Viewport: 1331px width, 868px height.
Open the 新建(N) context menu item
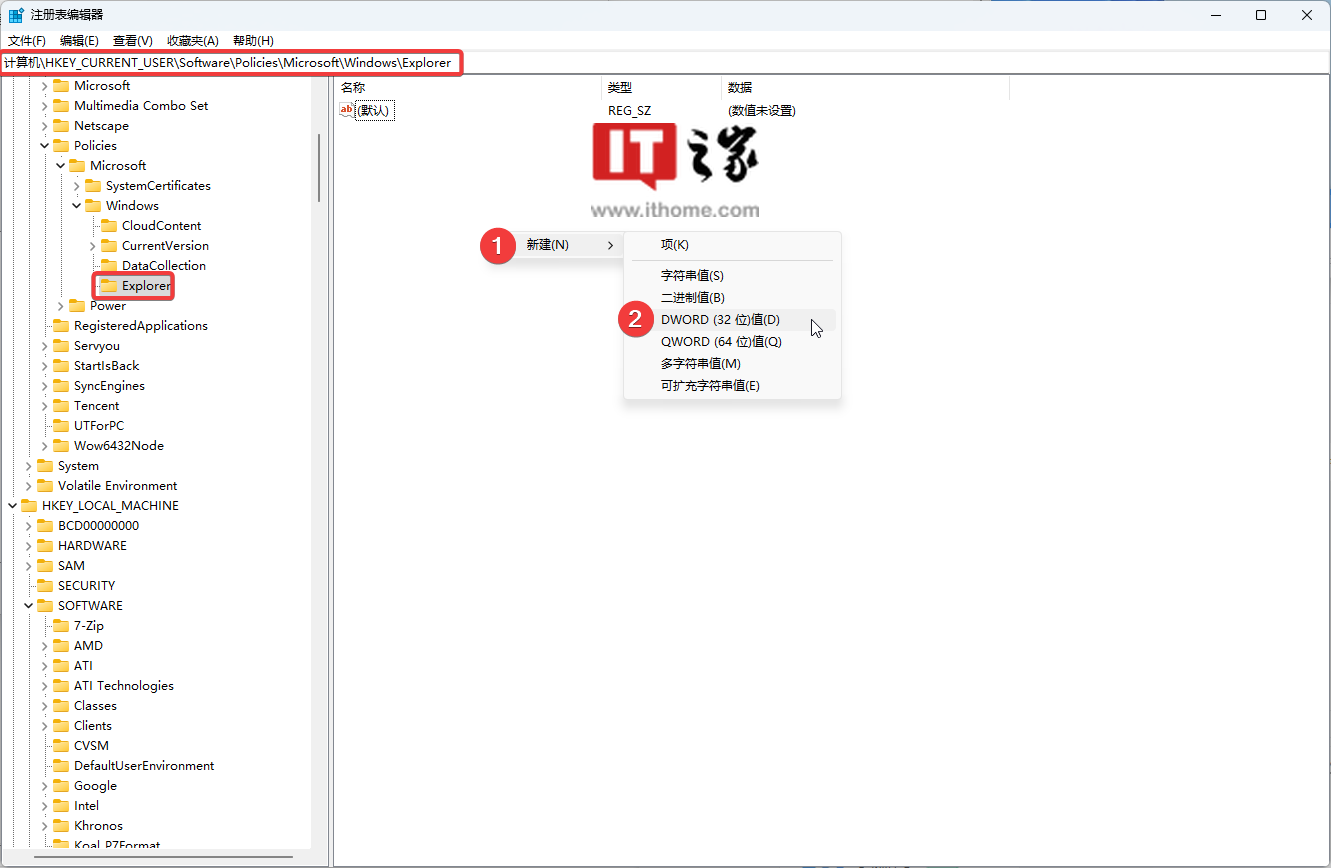[548, 245]
